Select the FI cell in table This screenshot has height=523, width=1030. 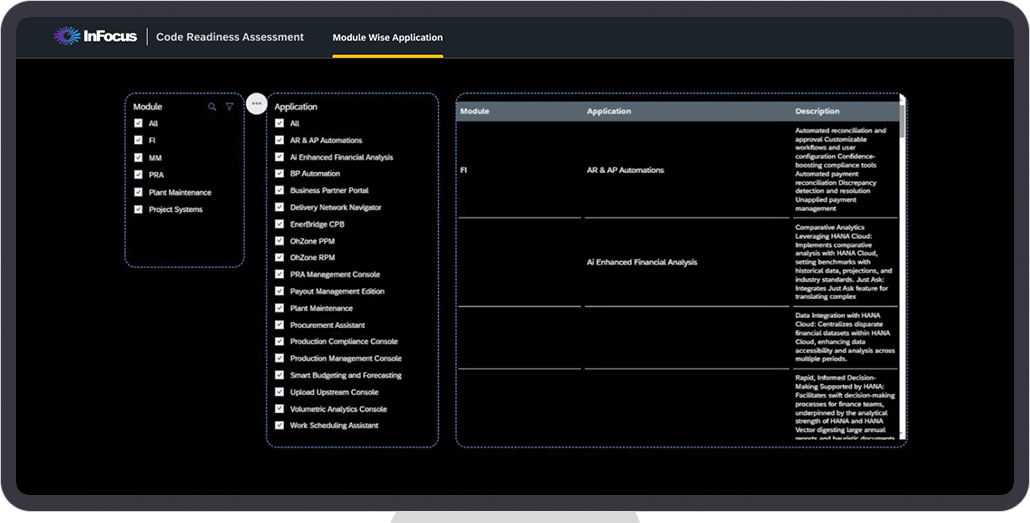[x=464, y=170]
